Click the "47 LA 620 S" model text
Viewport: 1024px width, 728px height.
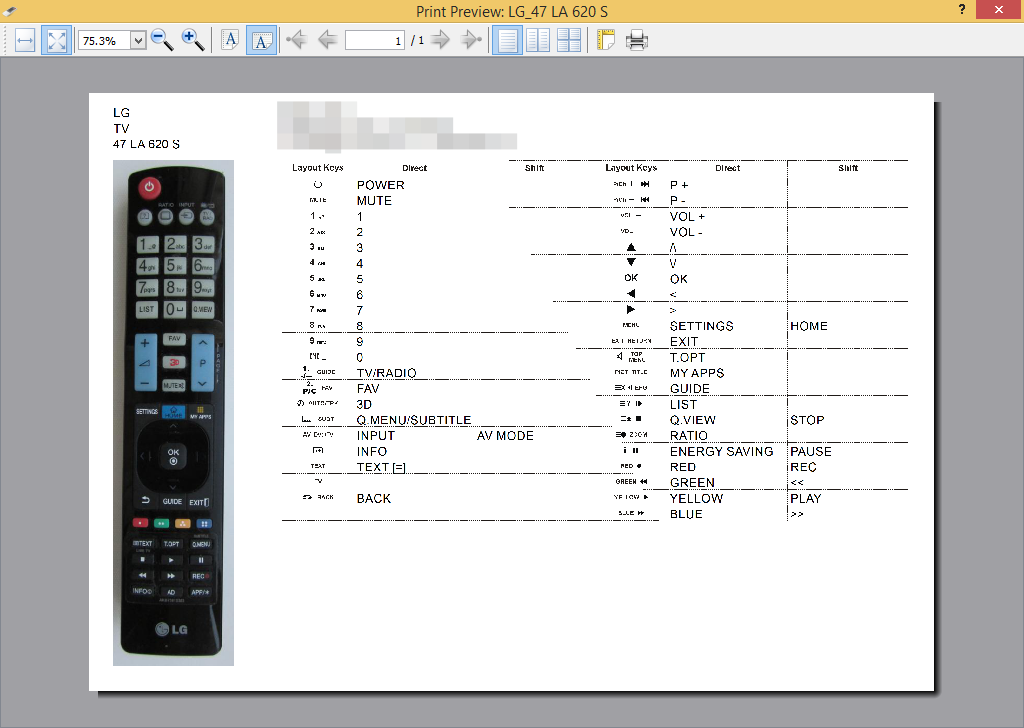pos(146,144)
